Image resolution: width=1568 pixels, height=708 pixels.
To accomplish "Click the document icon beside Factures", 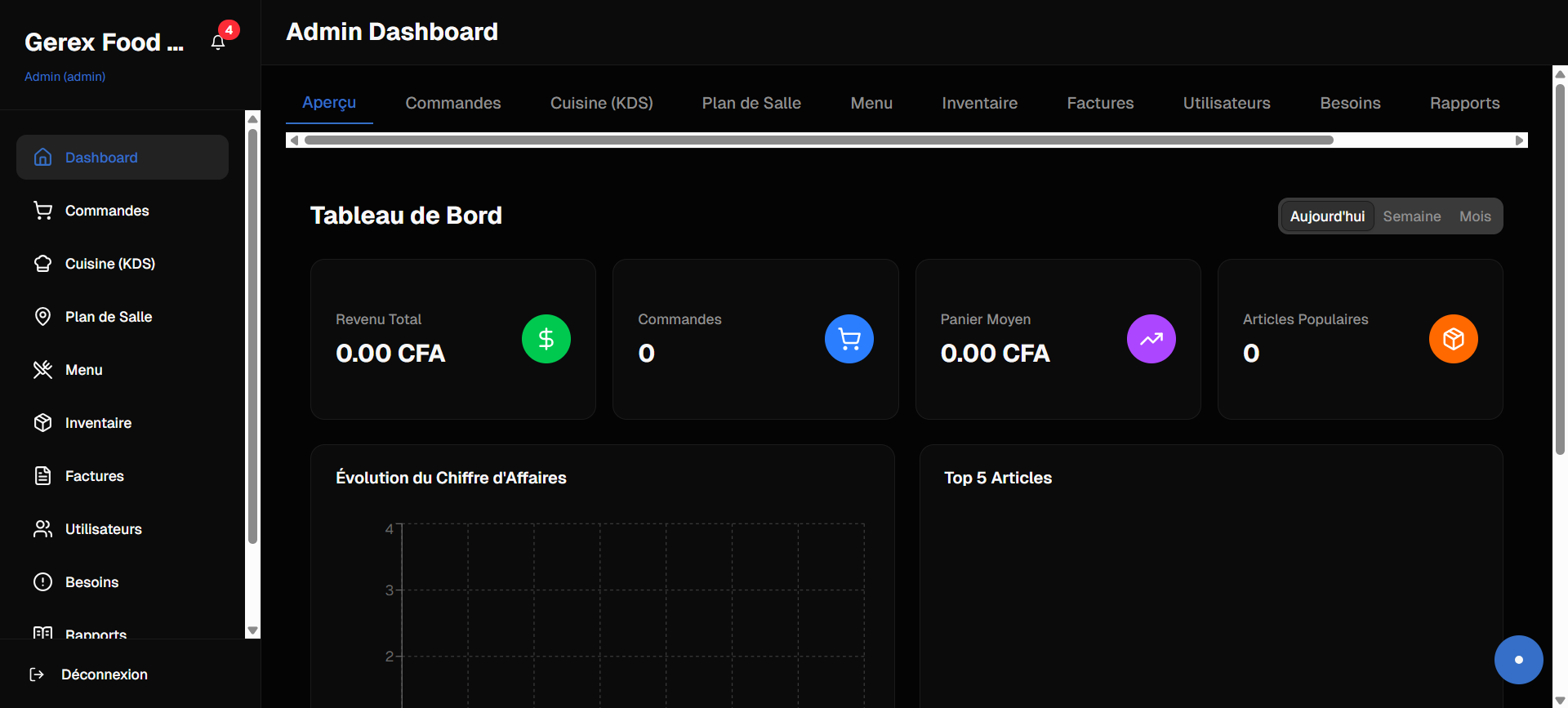I will click(x=43, y=476).
